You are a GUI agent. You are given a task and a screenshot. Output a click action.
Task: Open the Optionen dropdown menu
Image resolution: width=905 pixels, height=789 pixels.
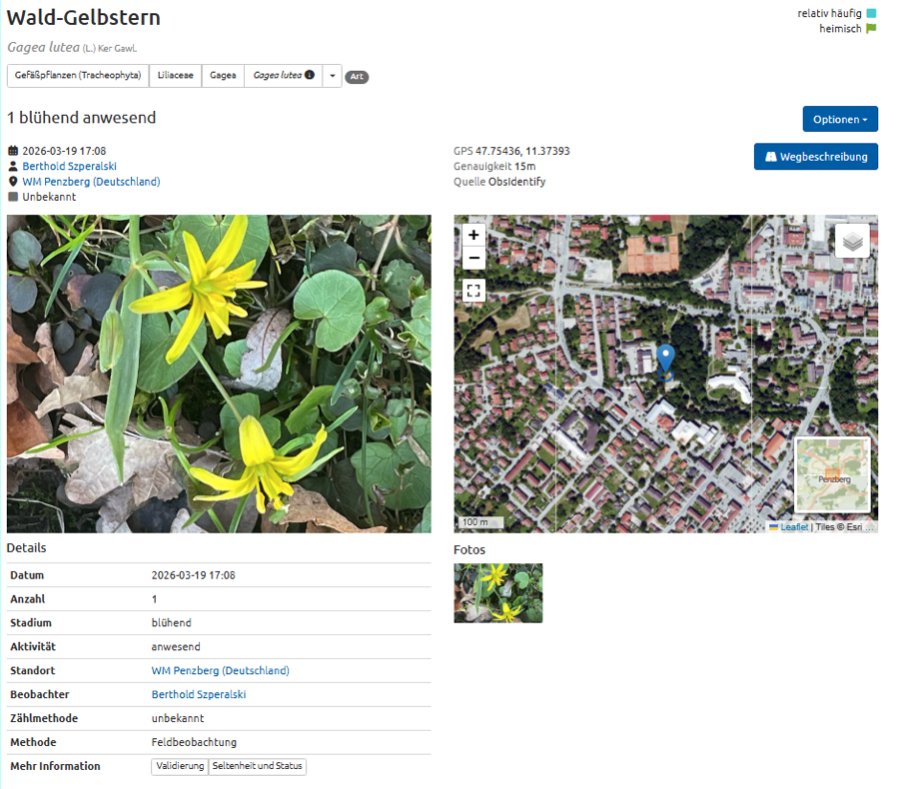coord(839,119)
